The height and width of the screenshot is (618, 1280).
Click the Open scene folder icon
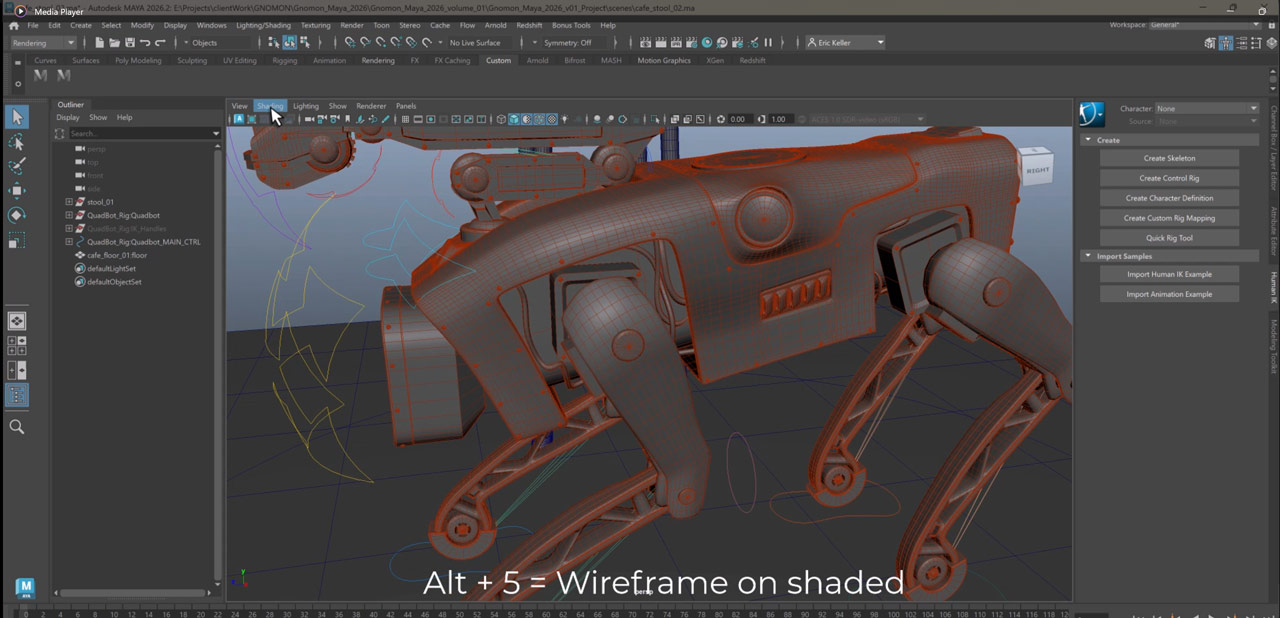tap(115, 43)
